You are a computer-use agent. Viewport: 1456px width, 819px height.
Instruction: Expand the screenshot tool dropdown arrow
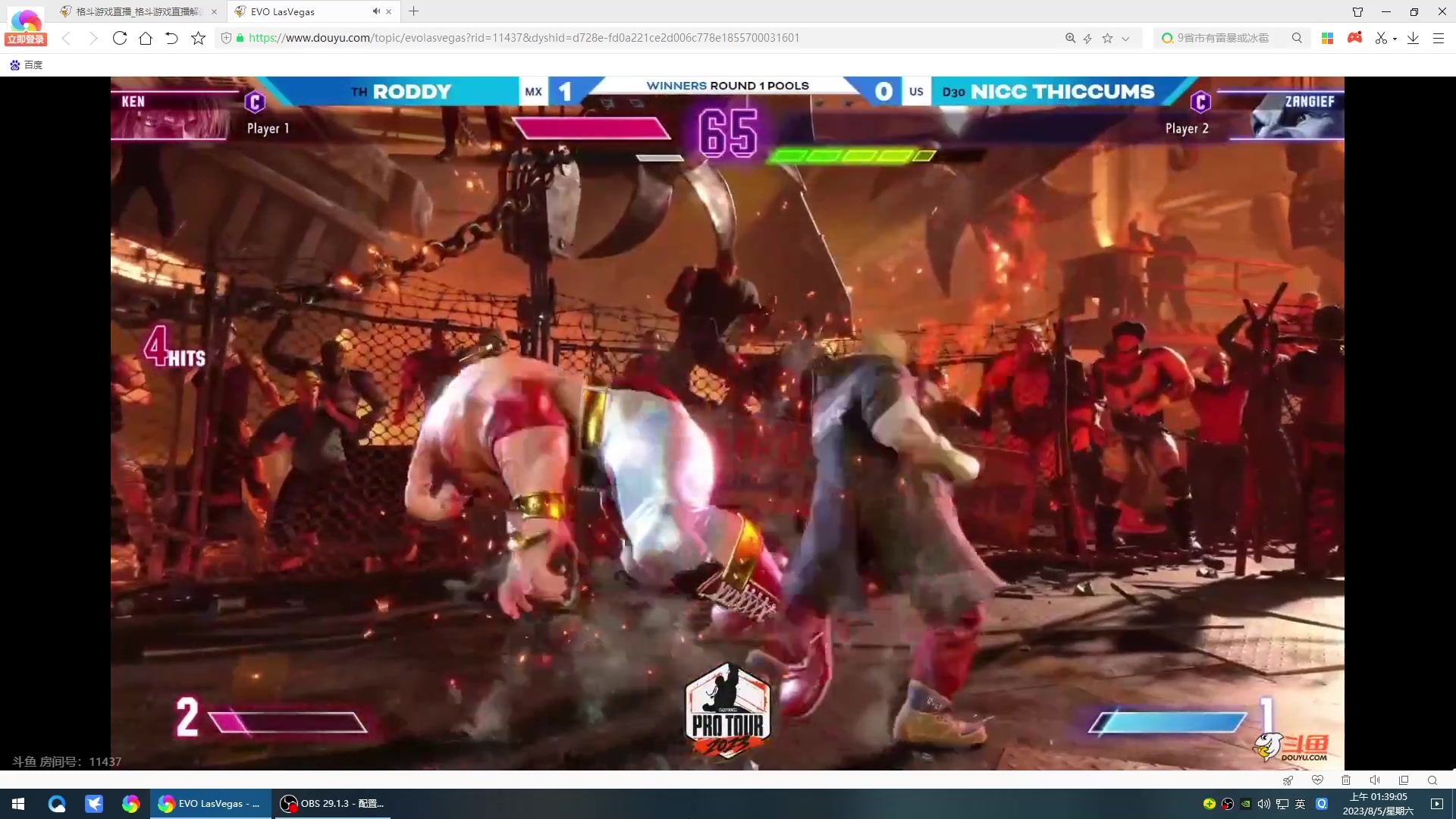point(1395,39)
